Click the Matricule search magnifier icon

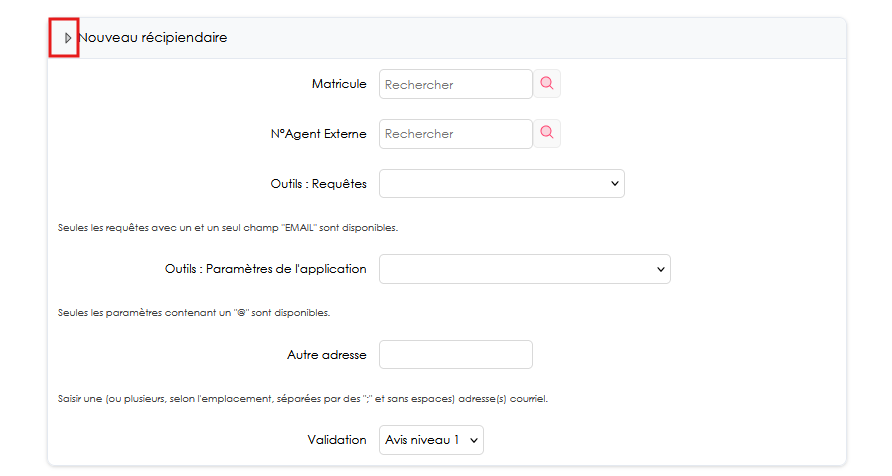[x=547, y=84]
